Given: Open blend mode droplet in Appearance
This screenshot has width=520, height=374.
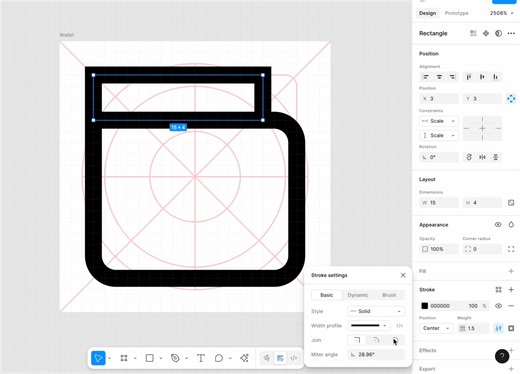Looking at the screenshot, I should coord(511,225).
